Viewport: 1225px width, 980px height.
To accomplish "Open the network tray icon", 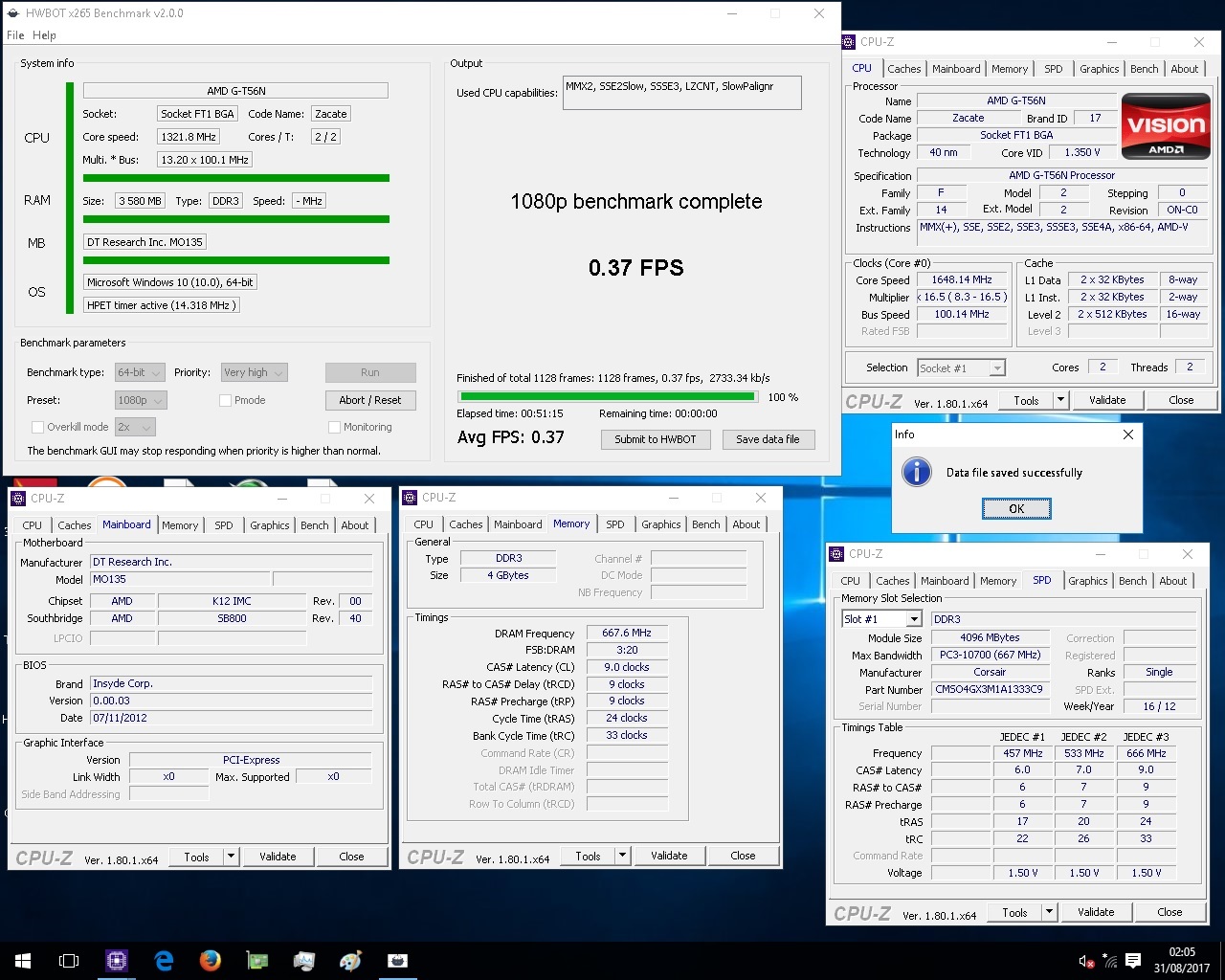I will (x=1110, y=961).
